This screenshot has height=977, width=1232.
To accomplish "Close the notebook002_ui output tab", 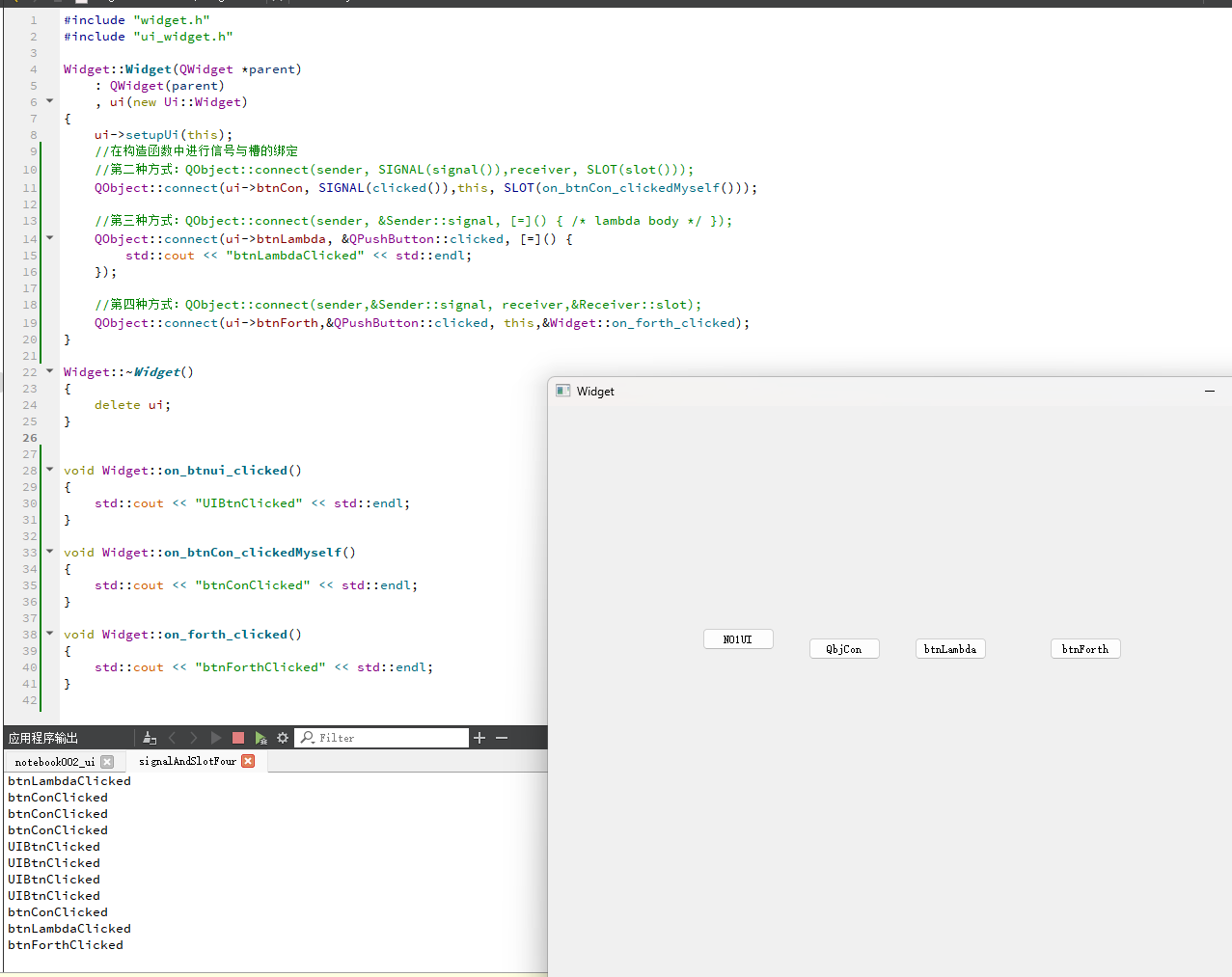I will click(x=107, y=762).
